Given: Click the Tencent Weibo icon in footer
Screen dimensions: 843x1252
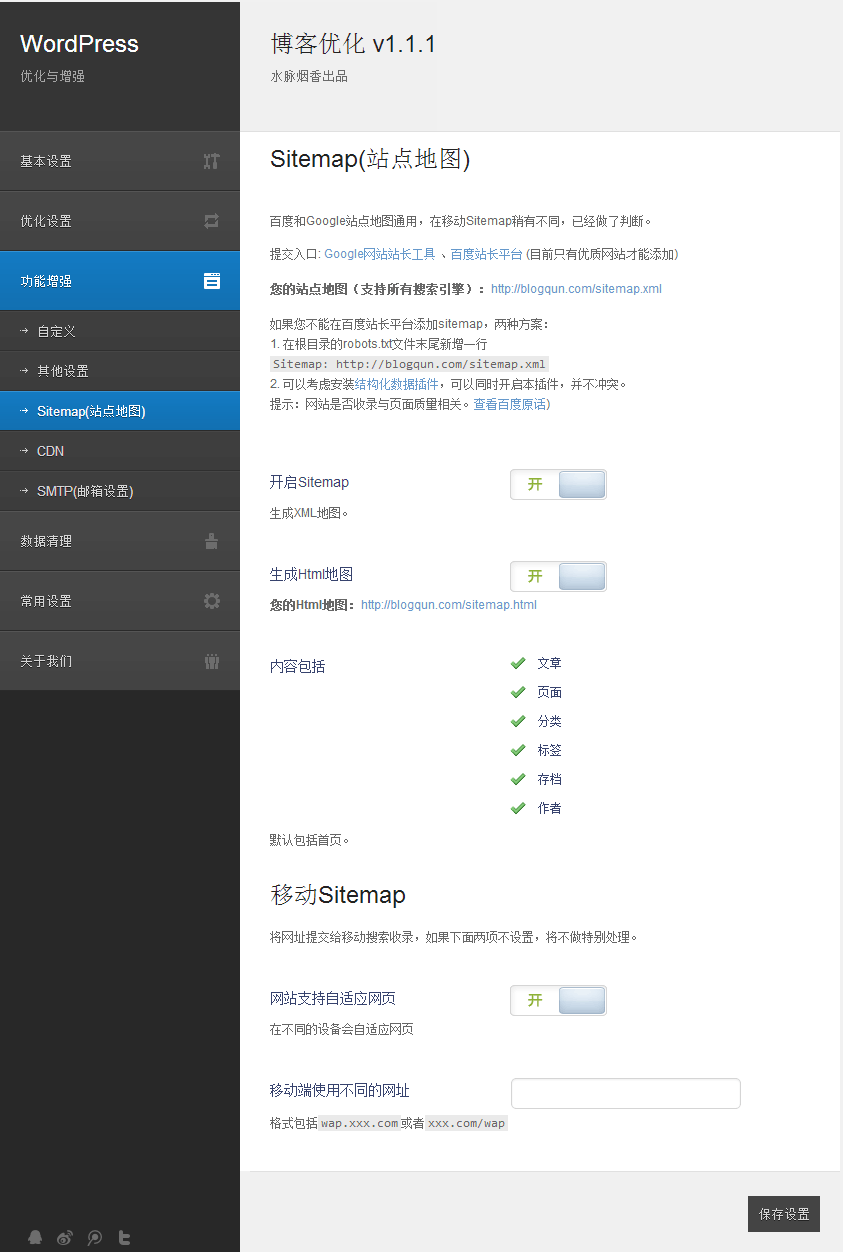Looking at the screenshot, I should 95,1237.
